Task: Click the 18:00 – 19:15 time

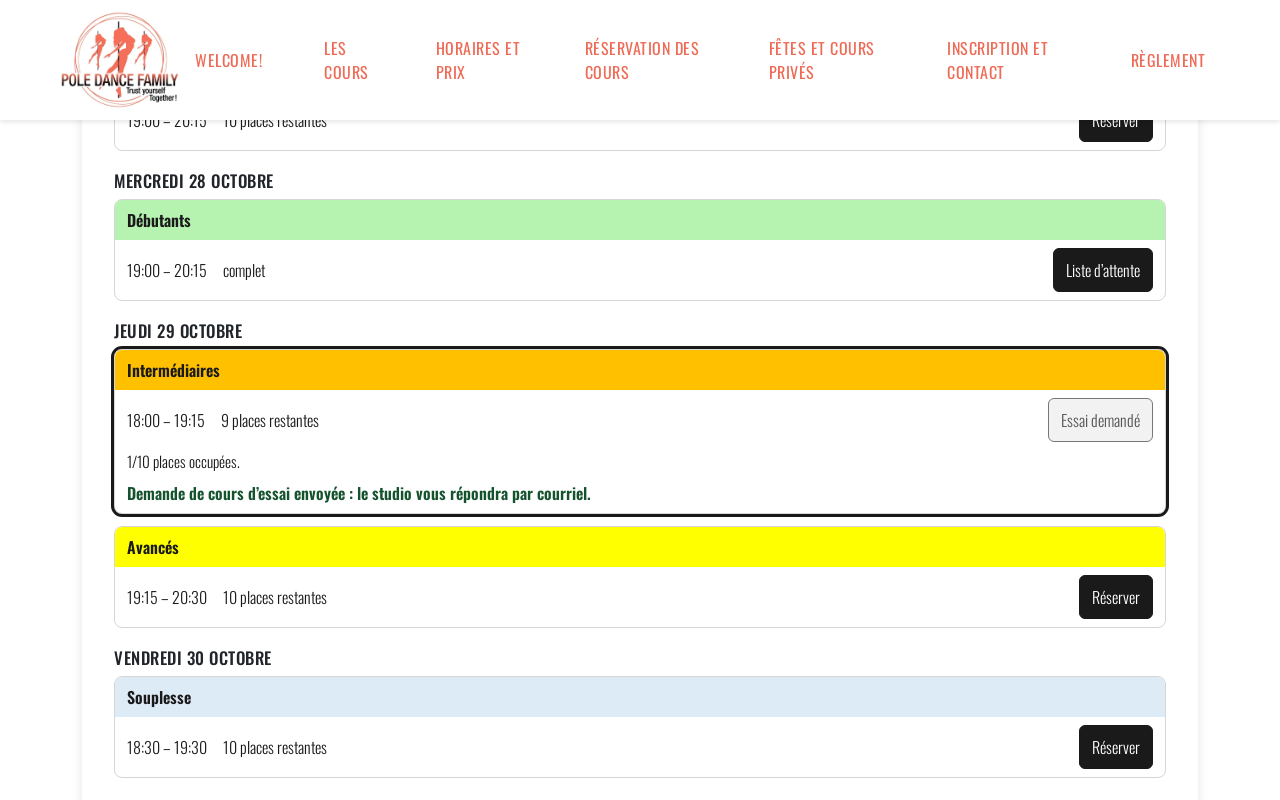Action: pos(166,420)
